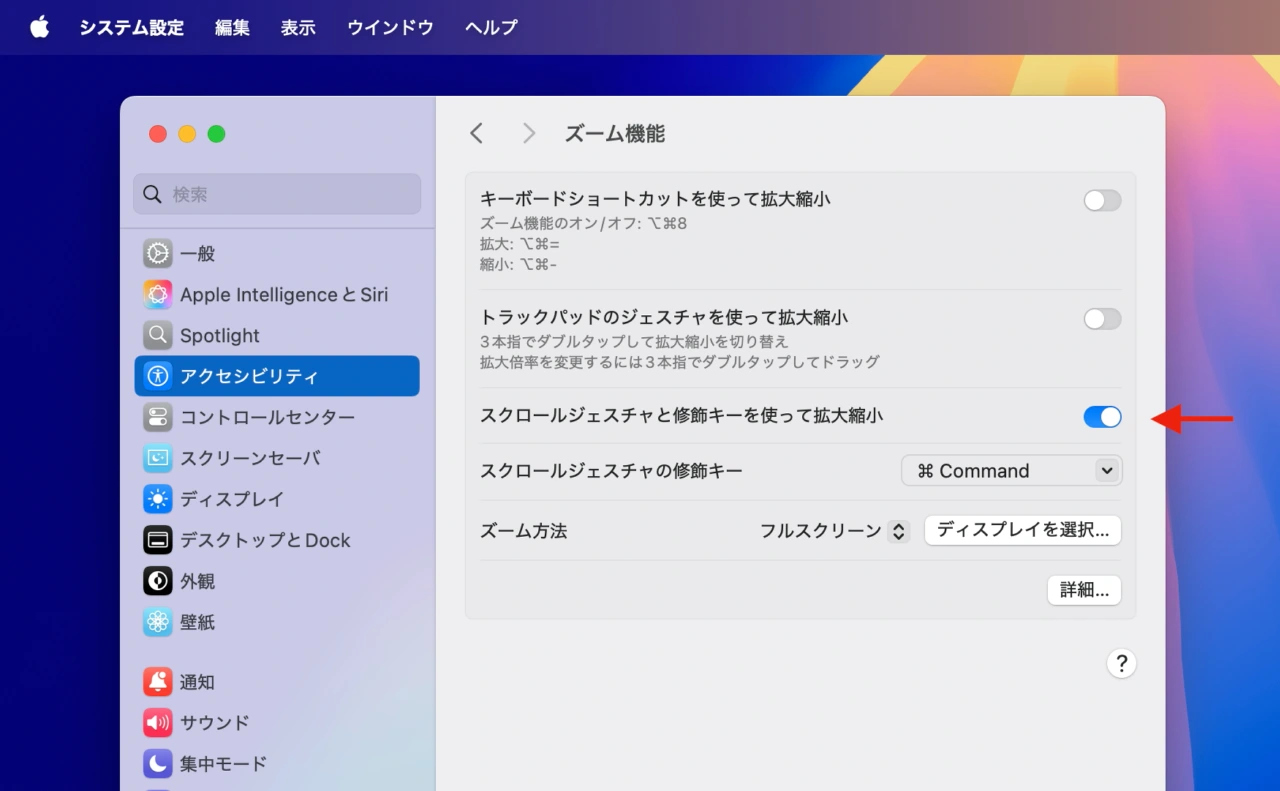
Task: Click the 一般 gear icon in sidebar
Action: [157, 254]
